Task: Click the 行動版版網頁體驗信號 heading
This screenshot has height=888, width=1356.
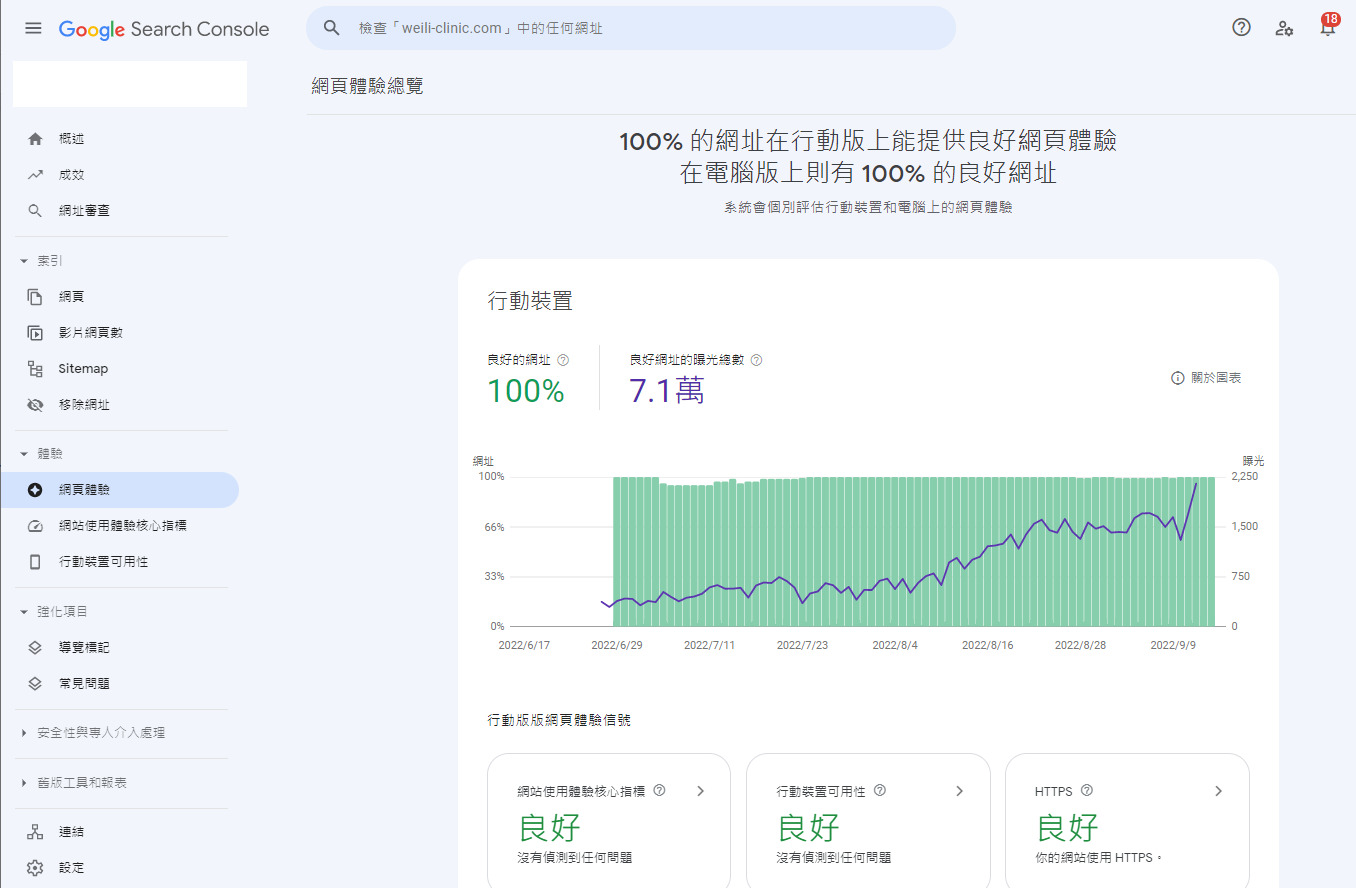Action: (x=559, y=720)
